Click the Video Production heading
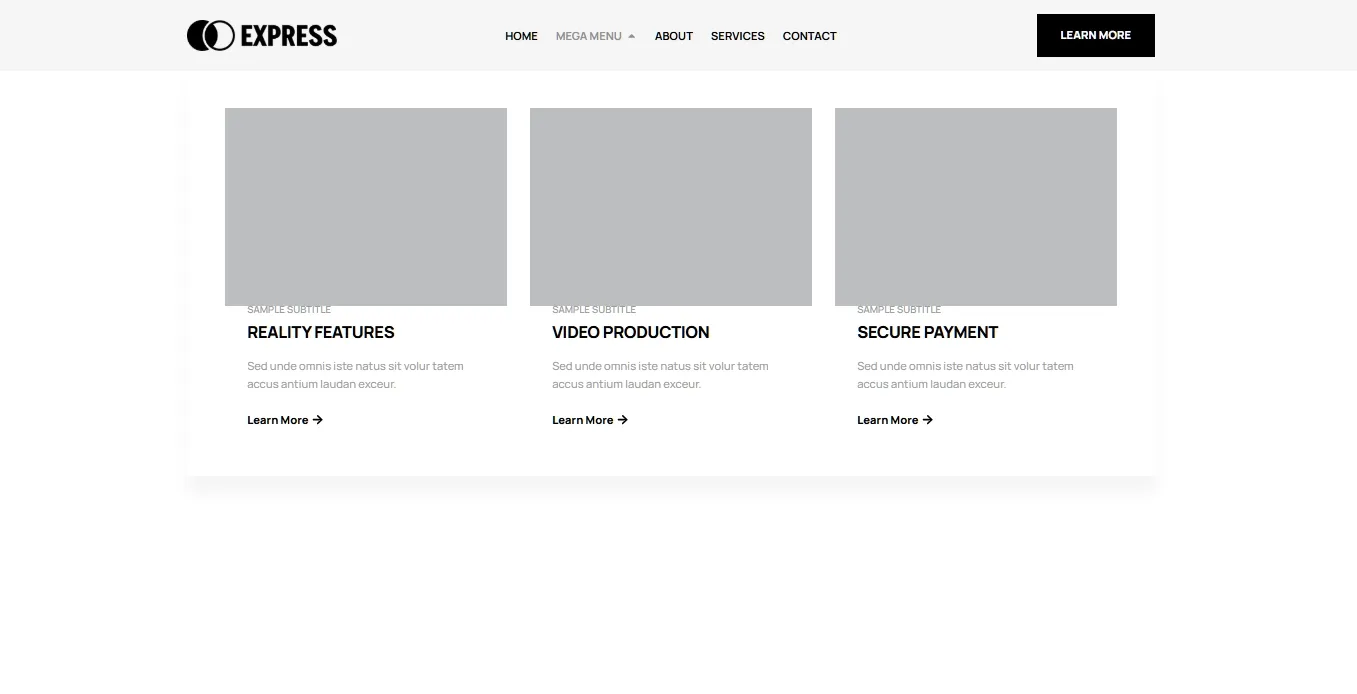The width and height of the screenshot is (1357, 694). tap(631, 332)
